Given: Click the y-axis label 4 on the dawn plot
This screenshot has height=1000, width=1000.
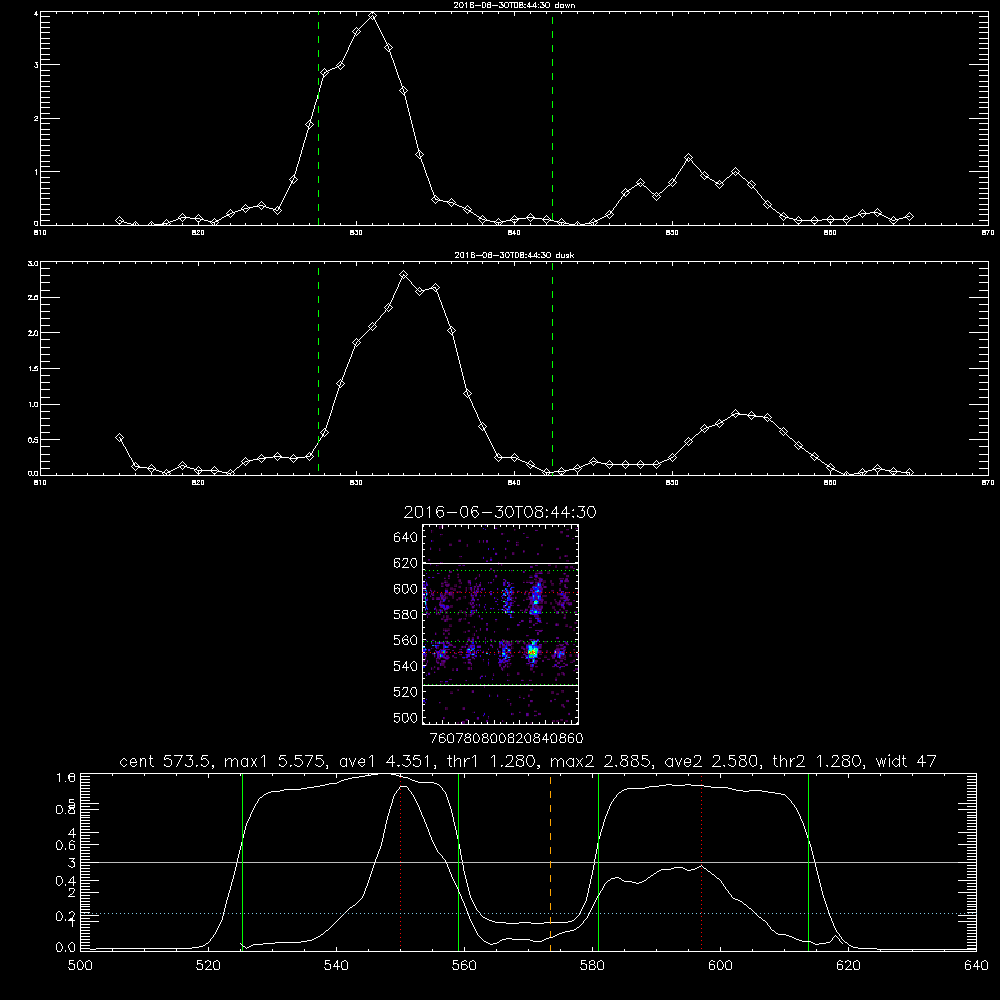Looking at the screenshot, I should [x=36, y=14].
